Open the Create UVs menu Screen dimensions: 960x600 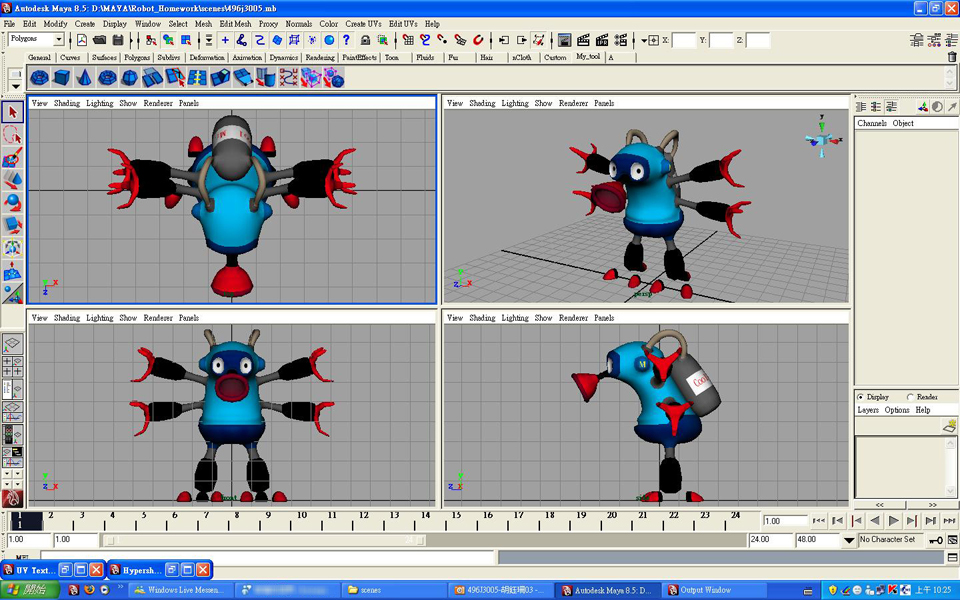tap(362, 24)
